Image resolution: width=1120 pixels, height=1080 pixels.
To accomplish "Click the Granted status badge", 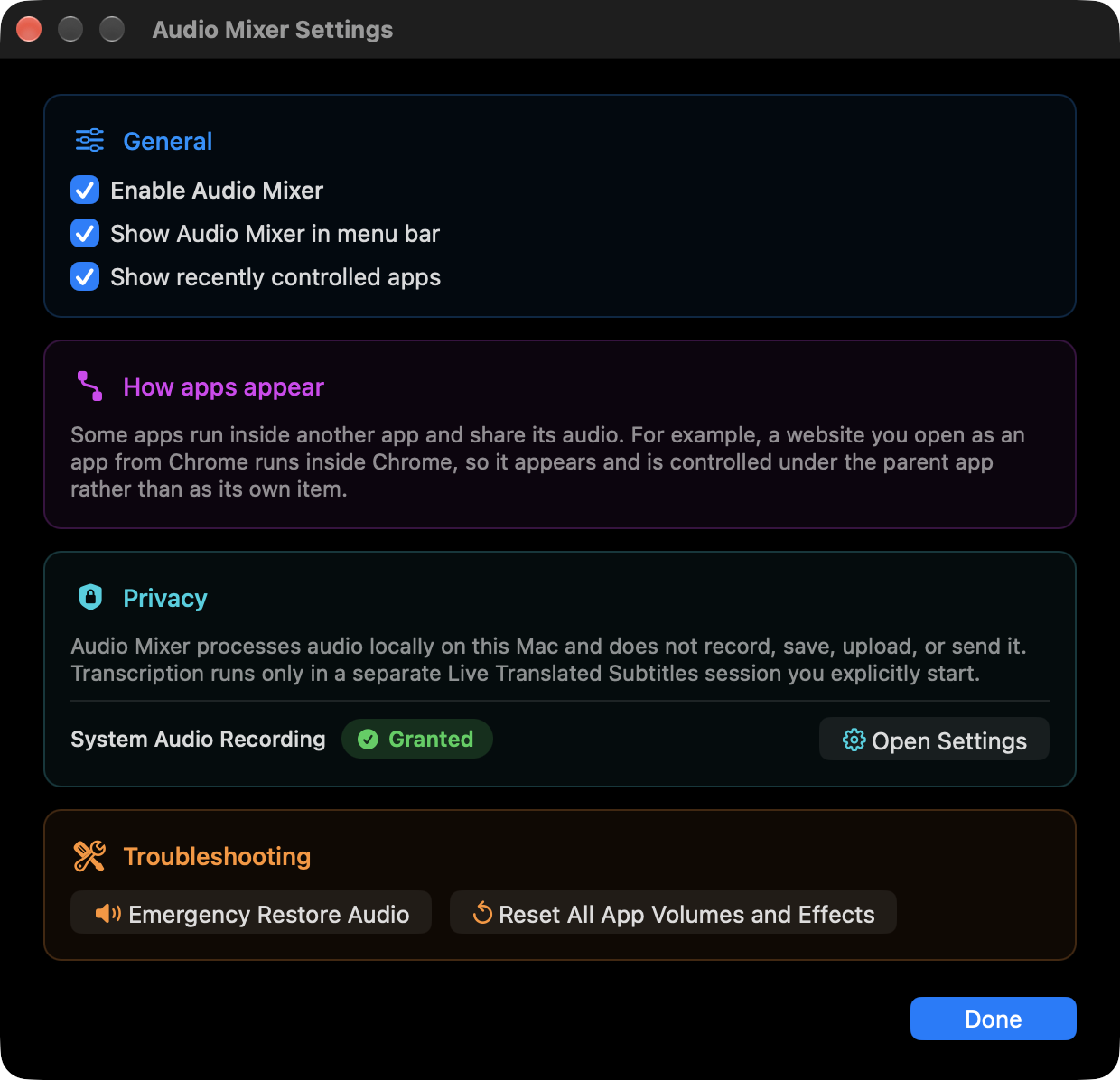I will tap(417, 739).
